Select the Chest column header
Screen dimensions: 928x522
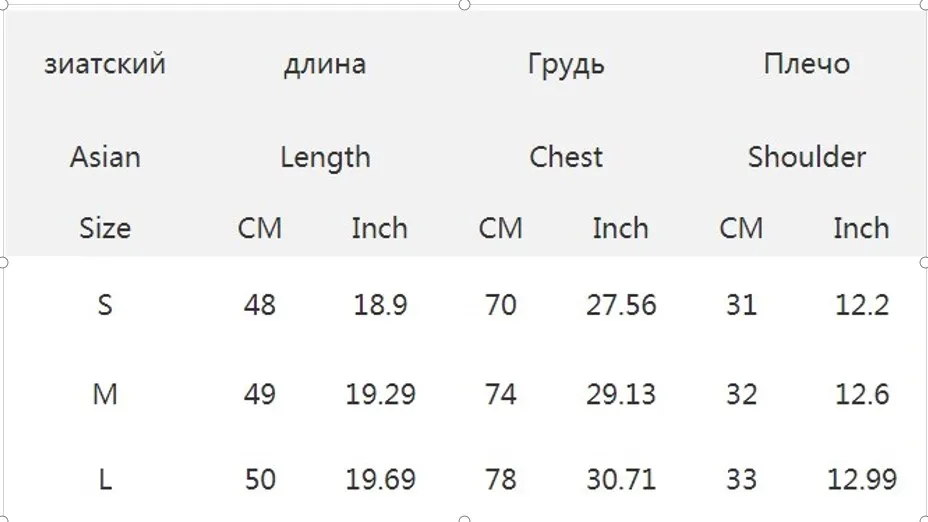tap(566, 157)
